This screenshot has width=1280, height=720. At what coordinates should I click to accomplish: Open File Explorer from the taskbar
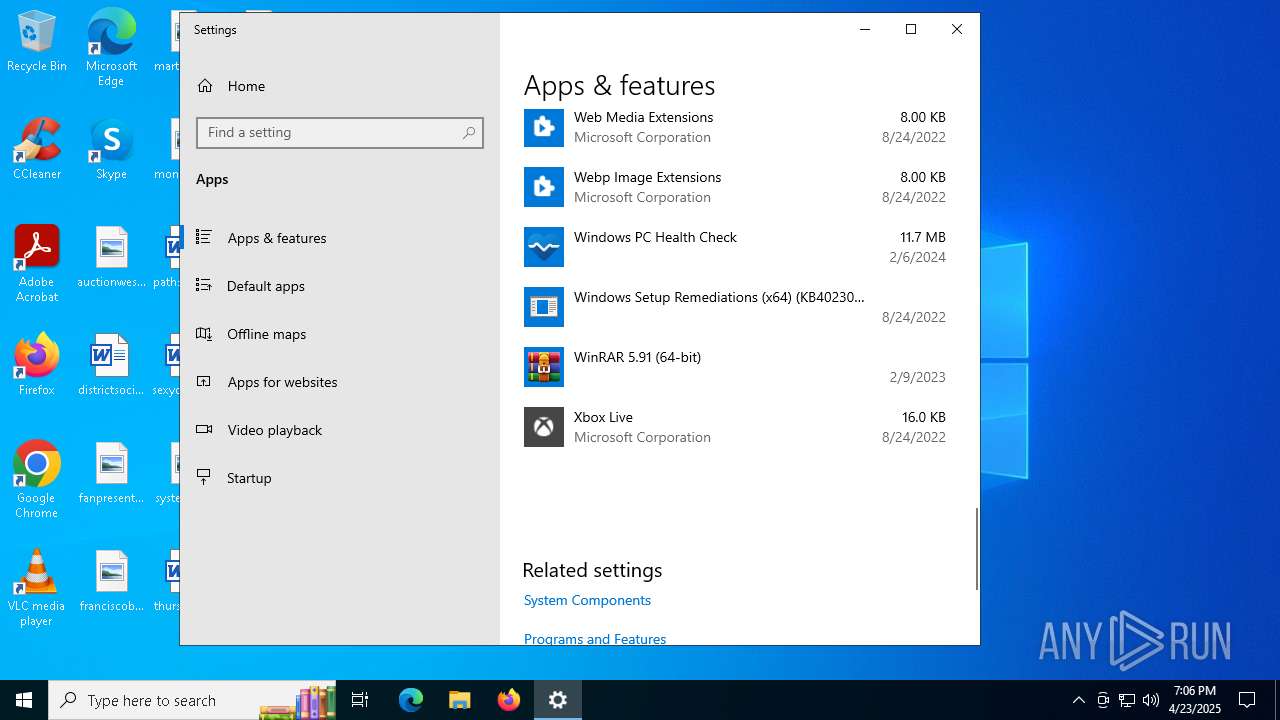coord(460,700)
